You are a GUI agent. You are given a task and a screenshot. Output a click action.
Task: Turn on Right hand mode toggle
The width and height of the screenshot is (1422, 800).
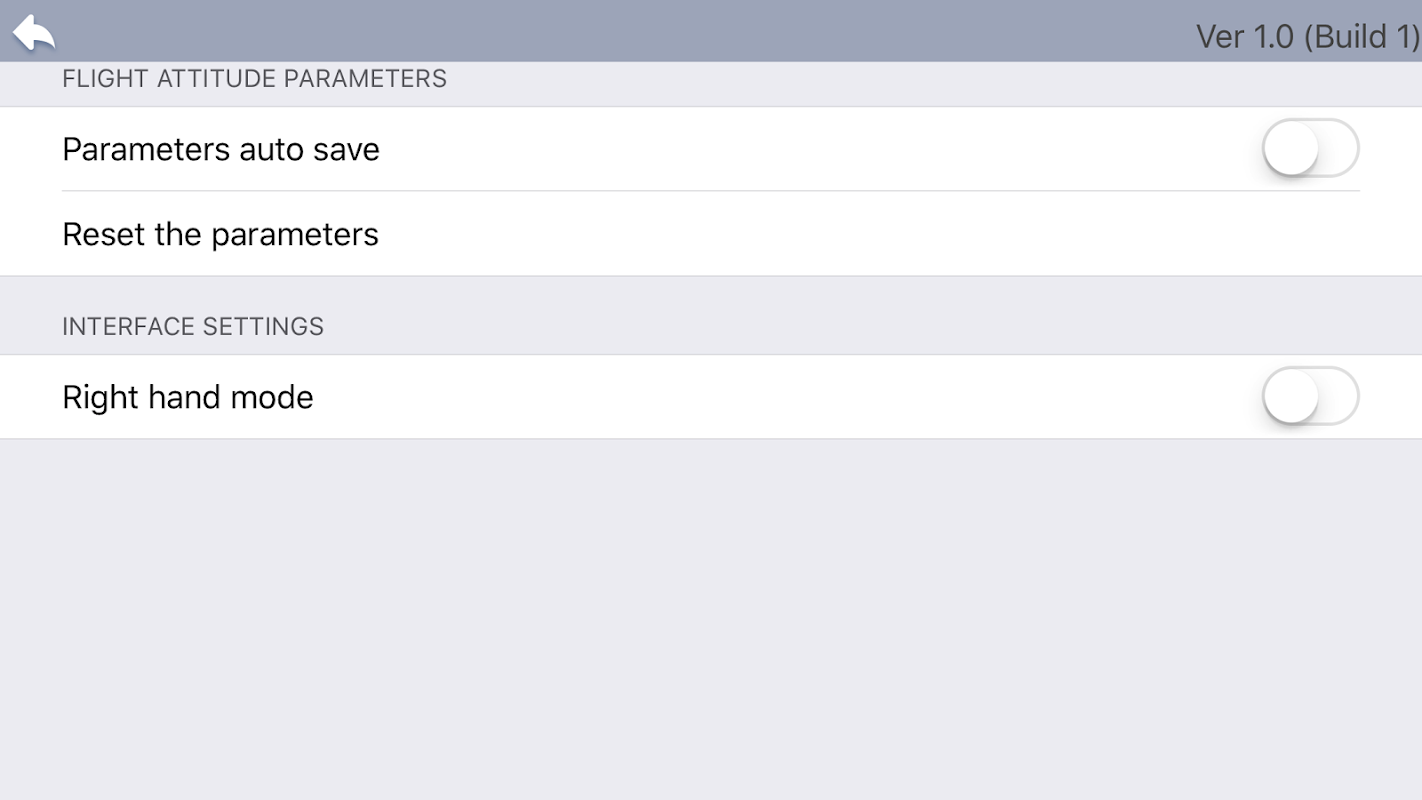click(x=1309, y=396)
